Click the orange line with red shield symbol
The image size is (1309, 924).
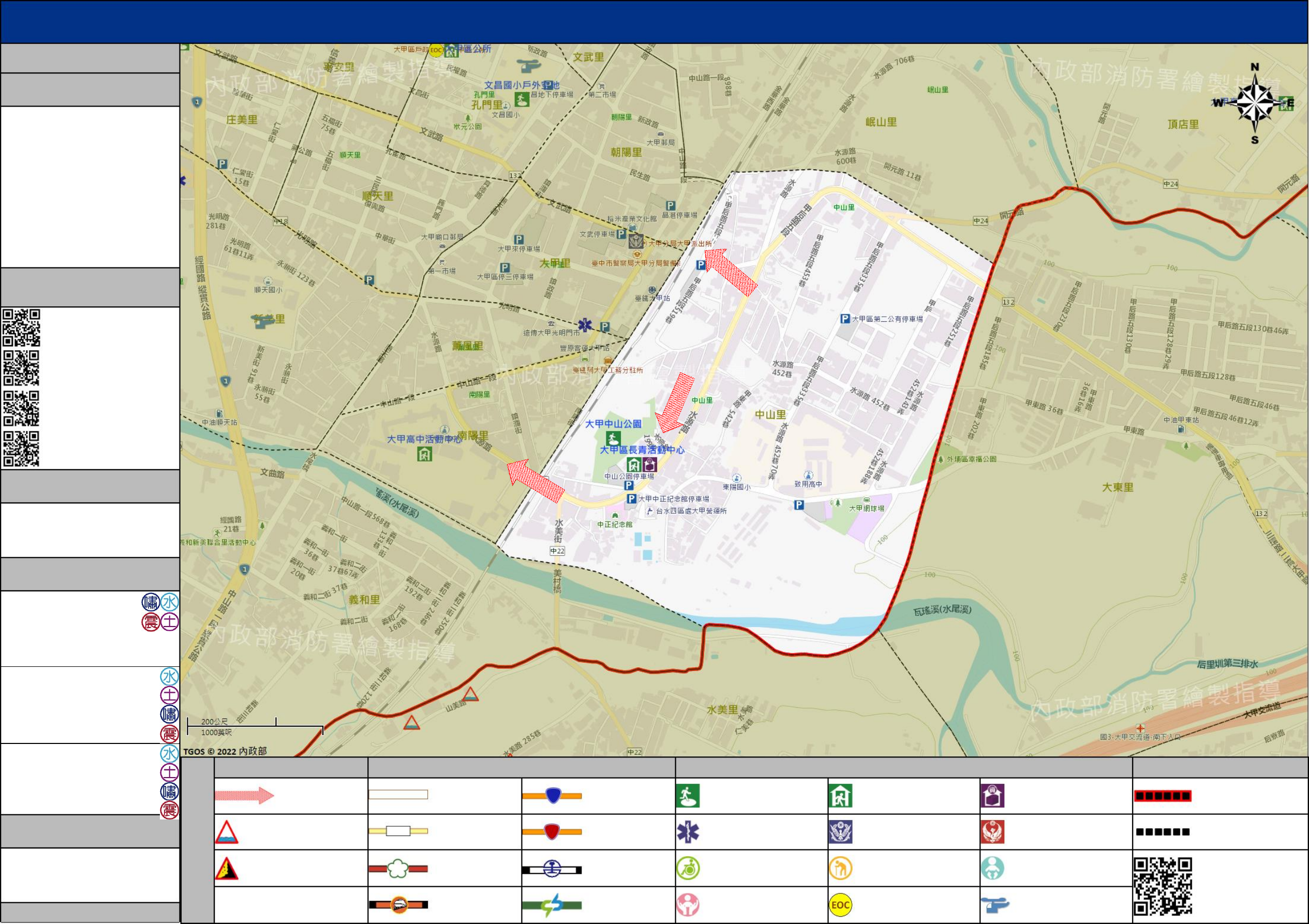(x=552, y=832)
